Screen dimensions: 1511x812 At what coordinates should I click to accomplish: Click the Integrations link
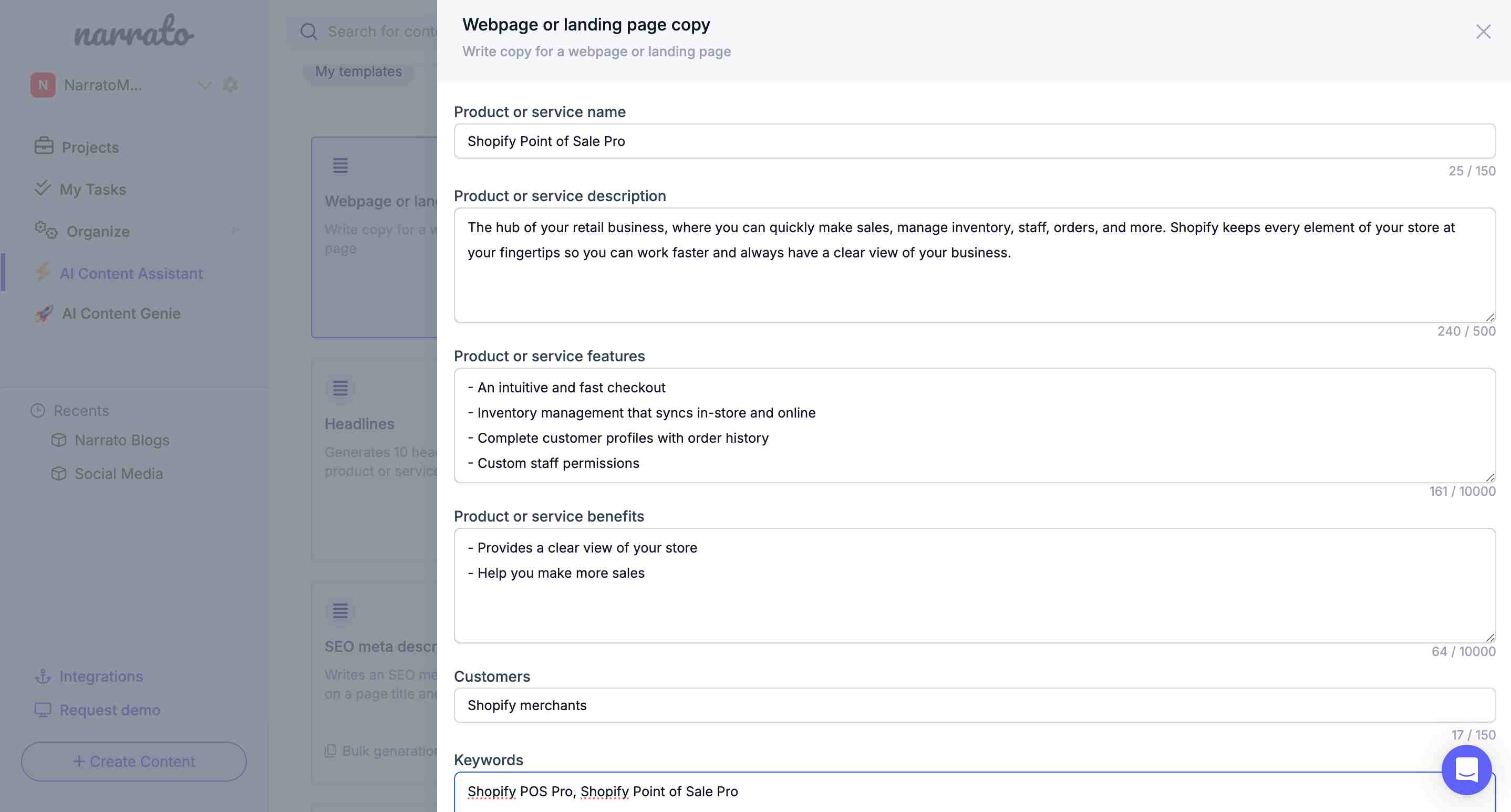click(x=101, y=676)
